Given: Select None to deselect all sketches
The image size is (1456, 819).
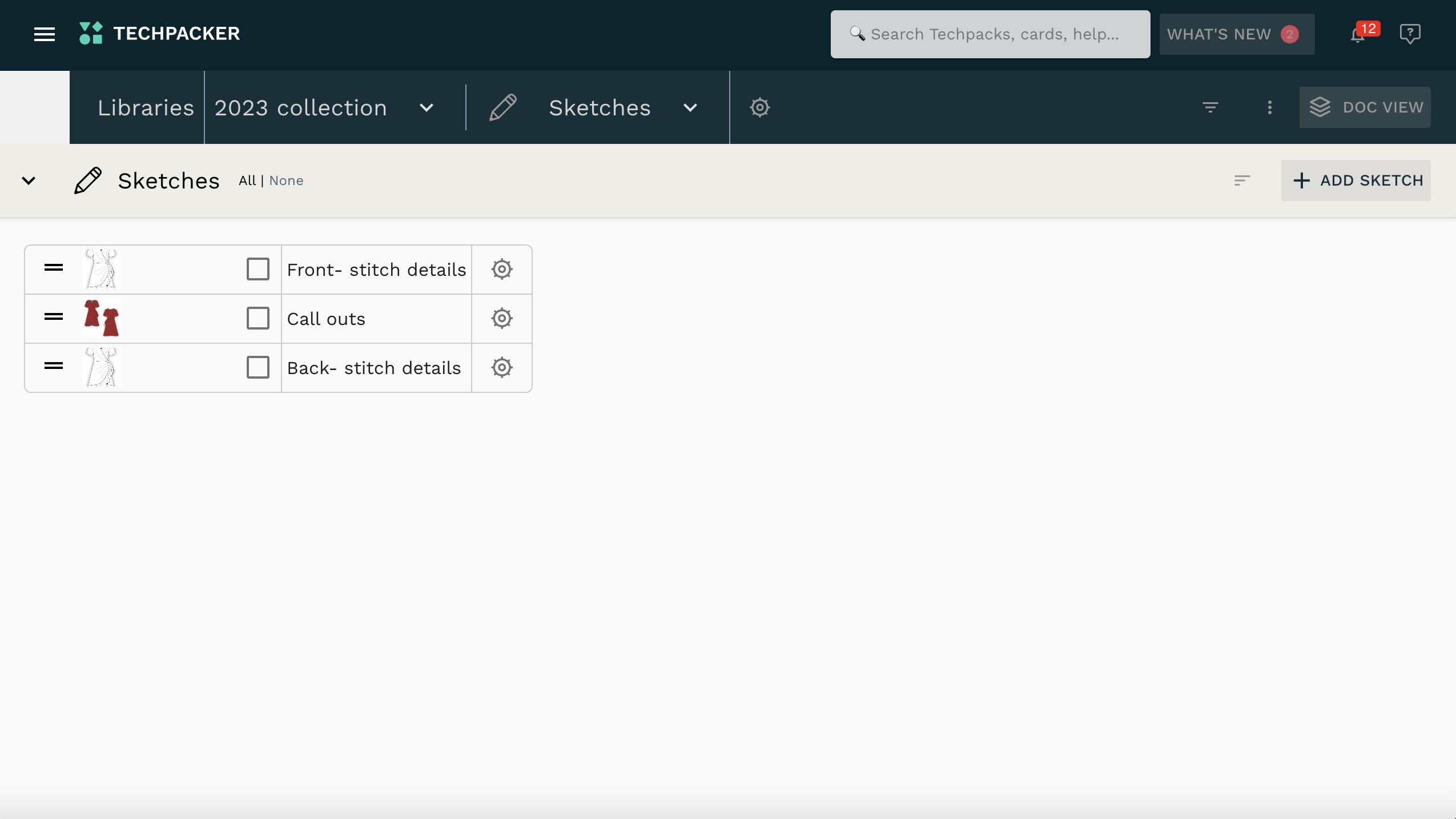Looking at the screenshot, I should point(286,180).
